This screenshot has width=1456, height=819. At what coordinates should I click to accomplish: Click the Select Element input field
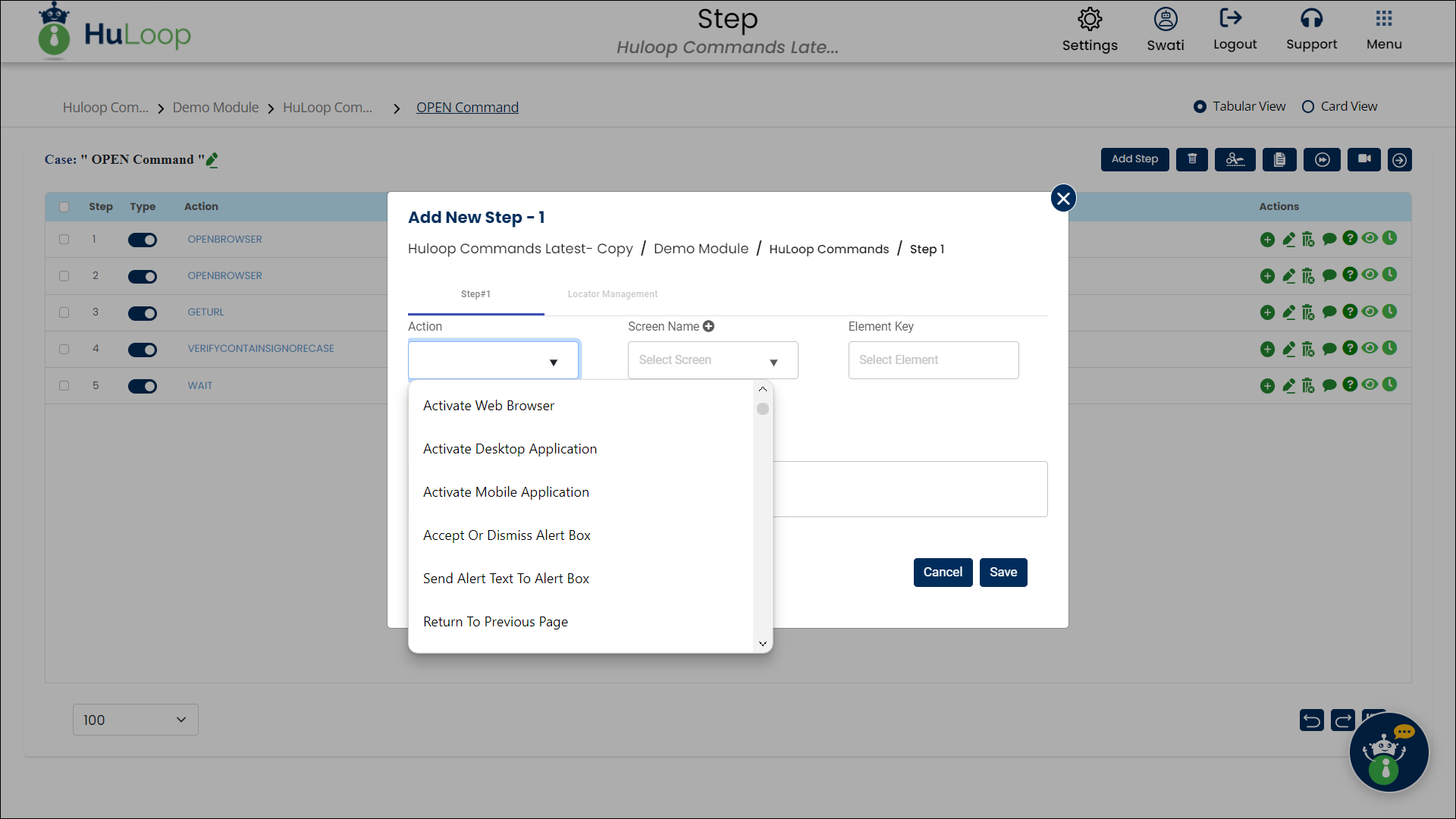(x=934, y=360)
